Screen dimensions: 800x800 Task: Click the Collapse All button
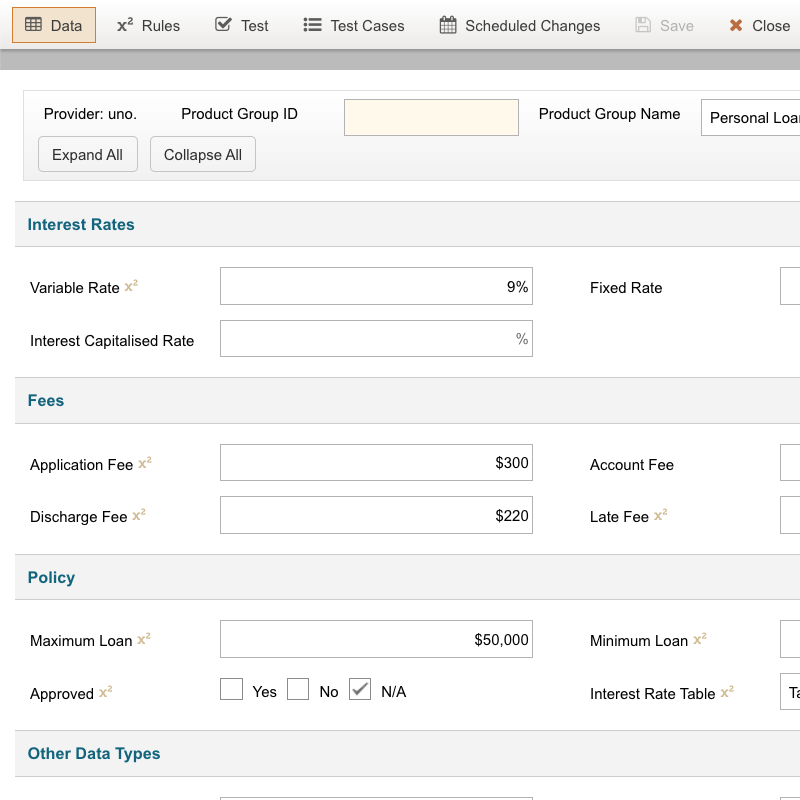203,154
